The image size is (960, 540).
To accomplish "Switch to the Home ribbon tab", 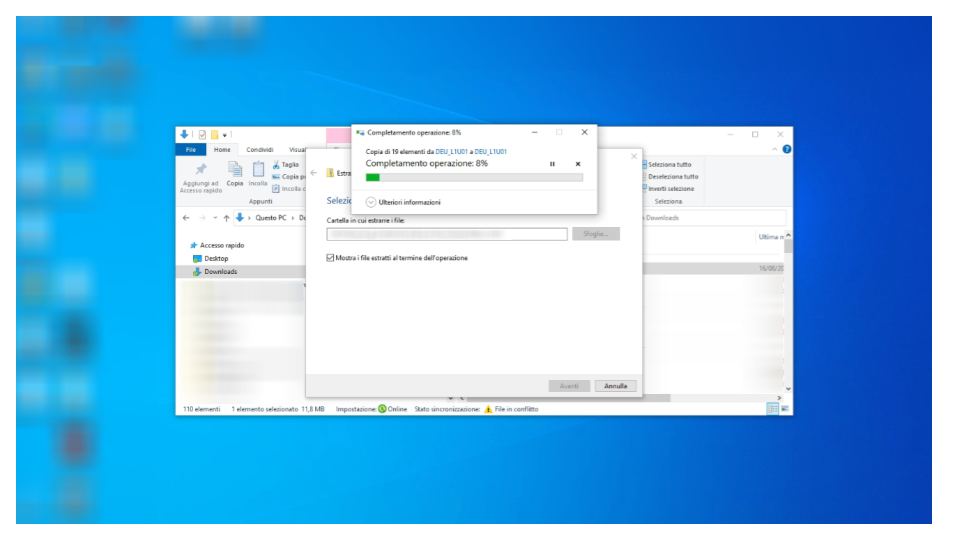I will point(222,150).
